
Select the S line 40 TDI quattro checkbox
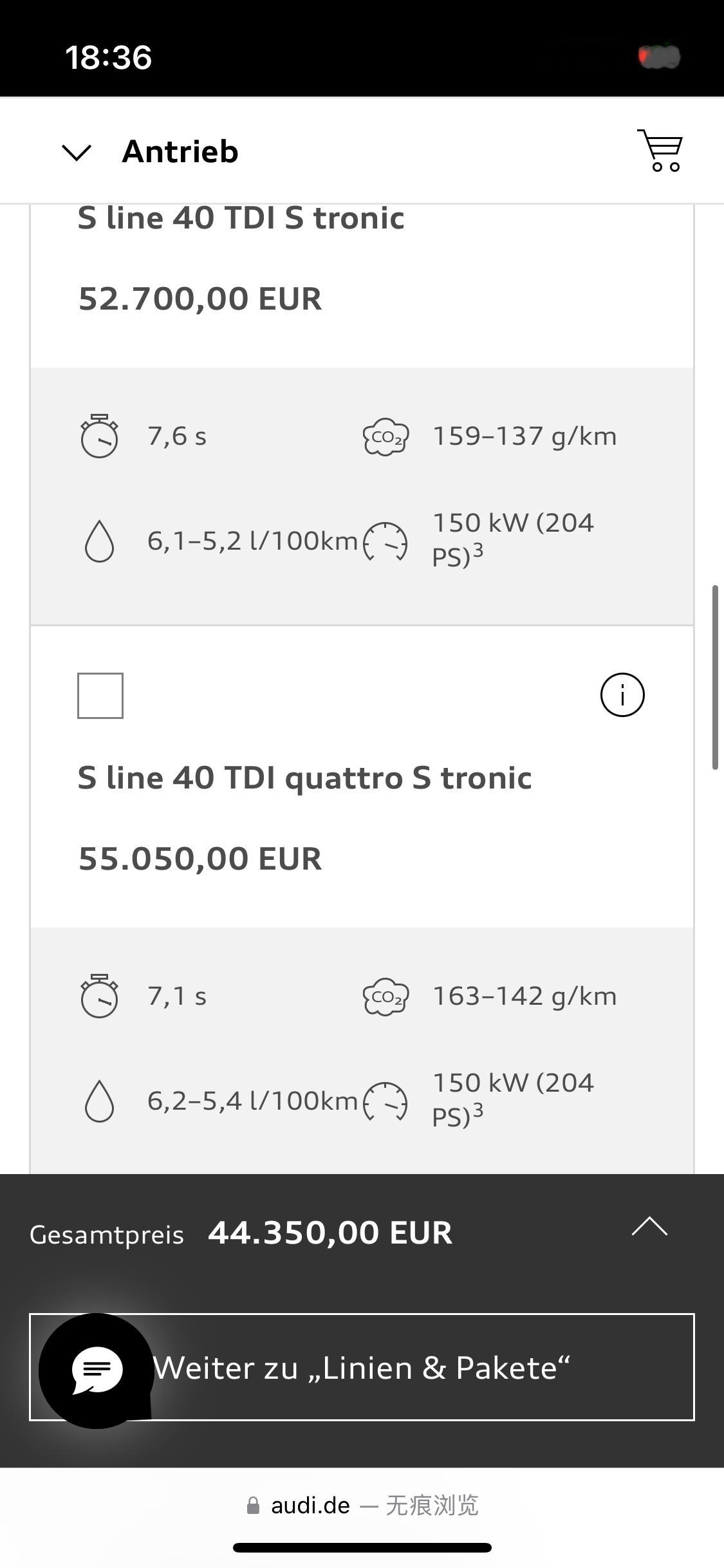tap(100, 695)
